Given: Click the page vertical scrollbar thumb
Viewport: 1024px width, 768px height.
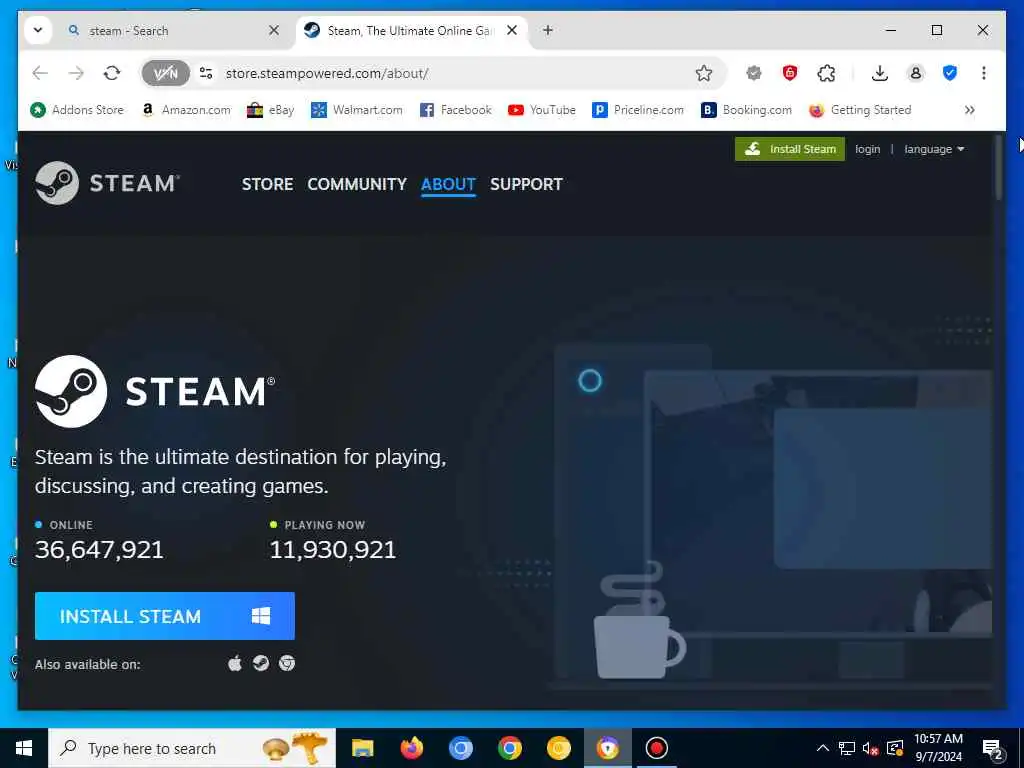Looking at the screenshot, I should [998, 167].
